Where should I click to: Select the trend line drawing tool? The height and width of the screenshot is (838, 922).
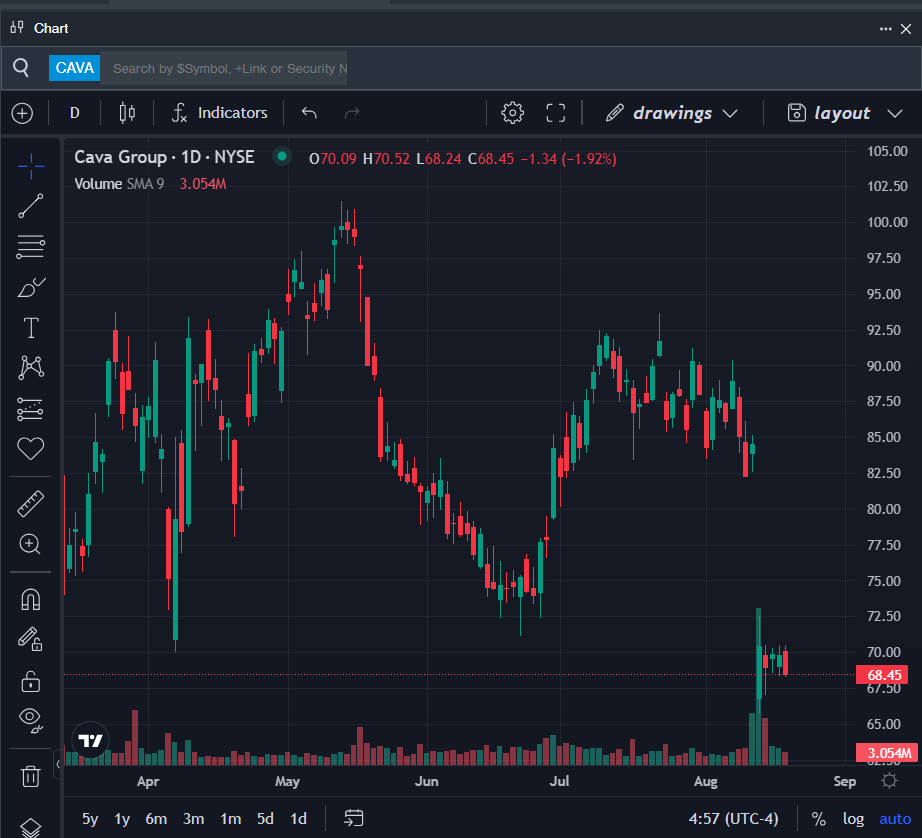pos(31,206)
